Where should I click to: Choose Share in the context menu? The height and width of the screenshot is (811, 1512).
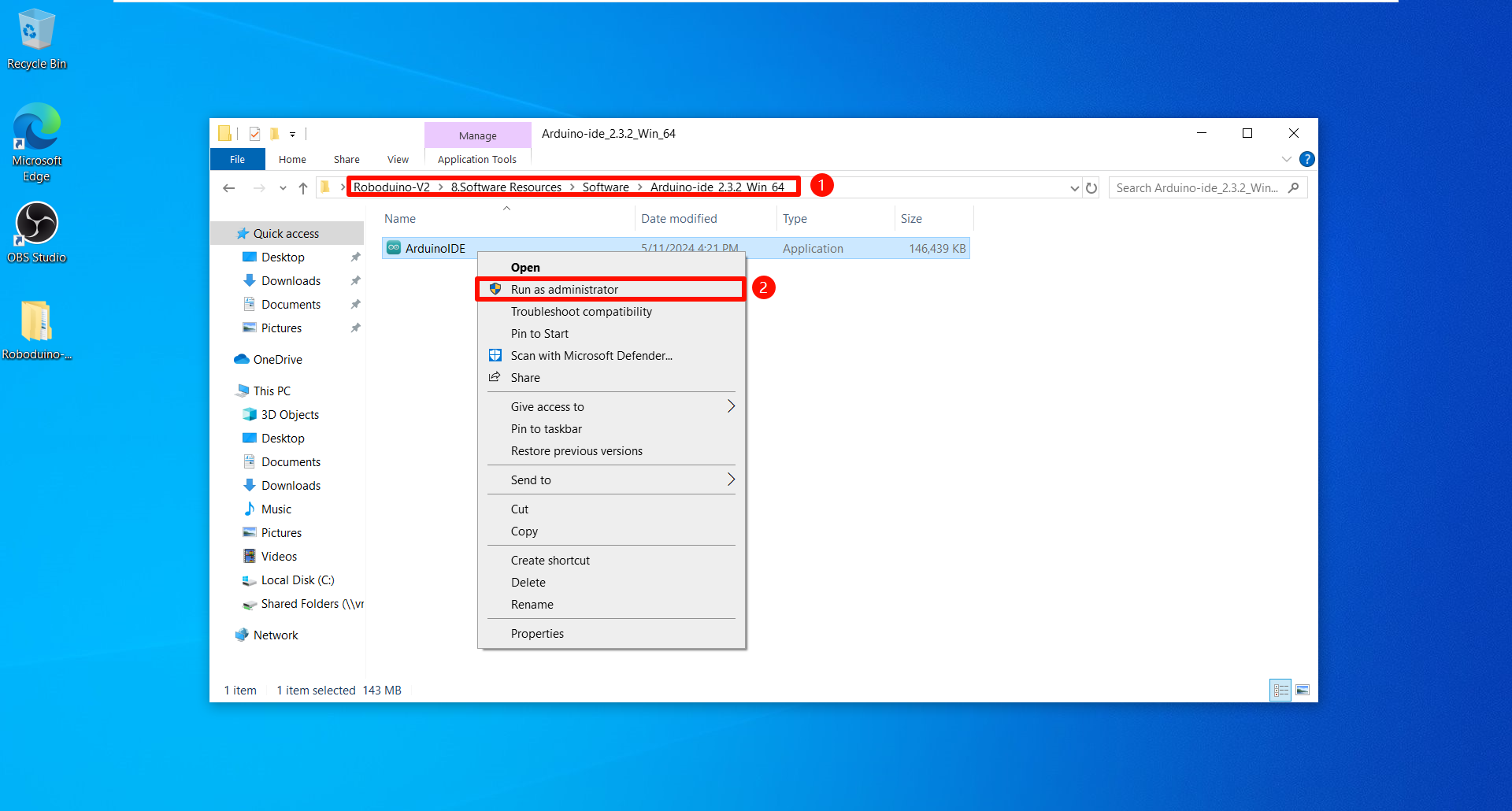(611, 378)
